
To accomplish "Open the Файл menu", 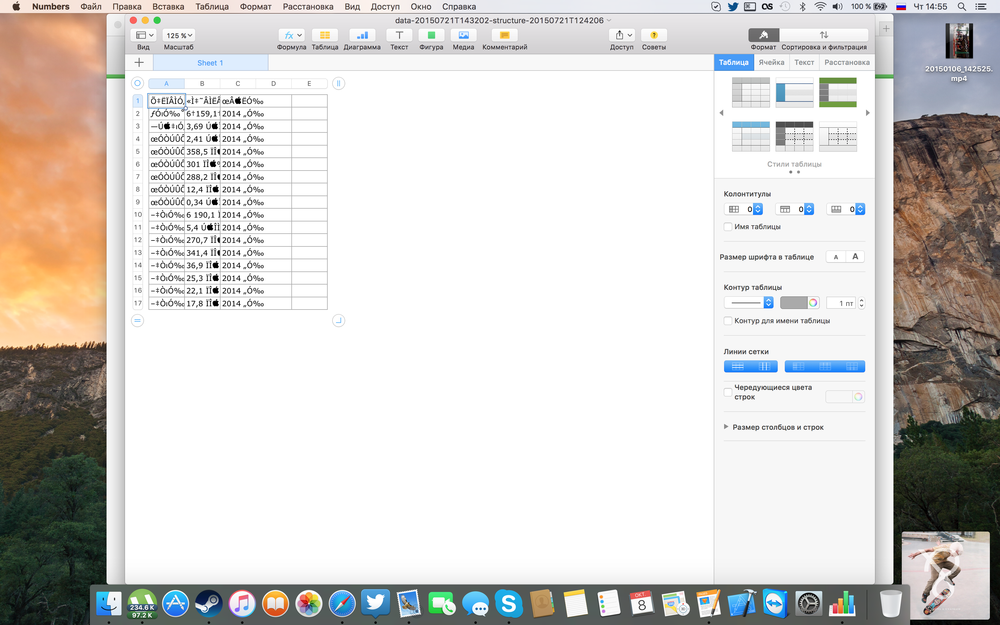I will (x=91, y=6).
